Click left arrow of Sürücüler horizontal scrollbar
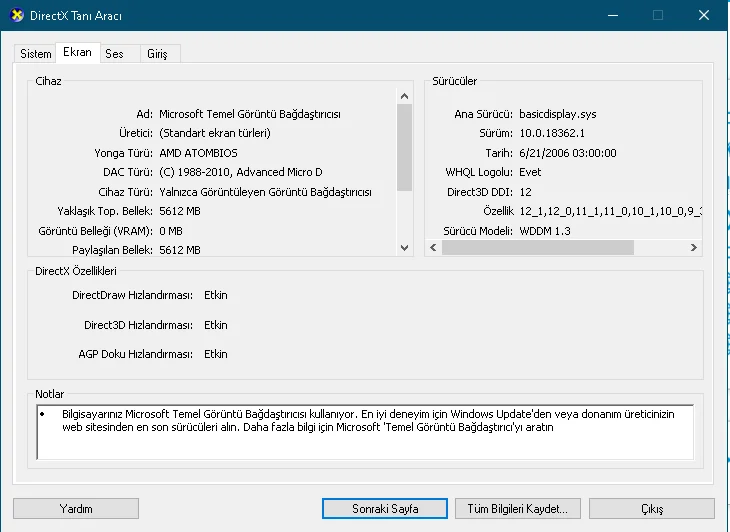730x532 pixels. [x=434, y=247]
